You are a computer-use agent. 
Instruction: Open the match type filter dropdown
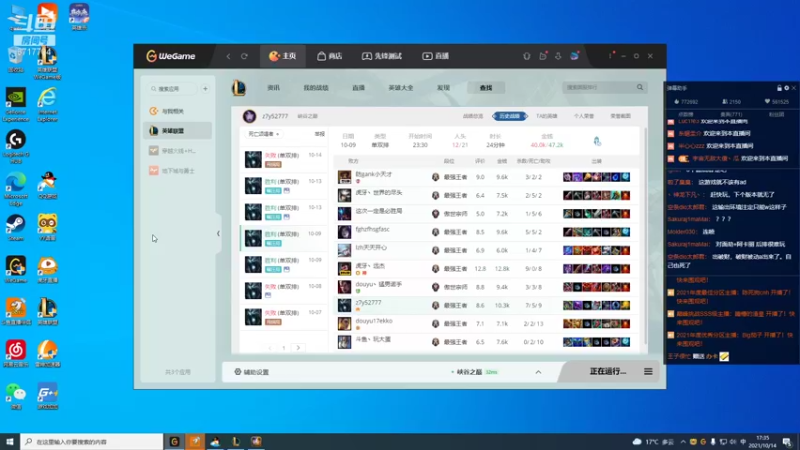point(264,134)
